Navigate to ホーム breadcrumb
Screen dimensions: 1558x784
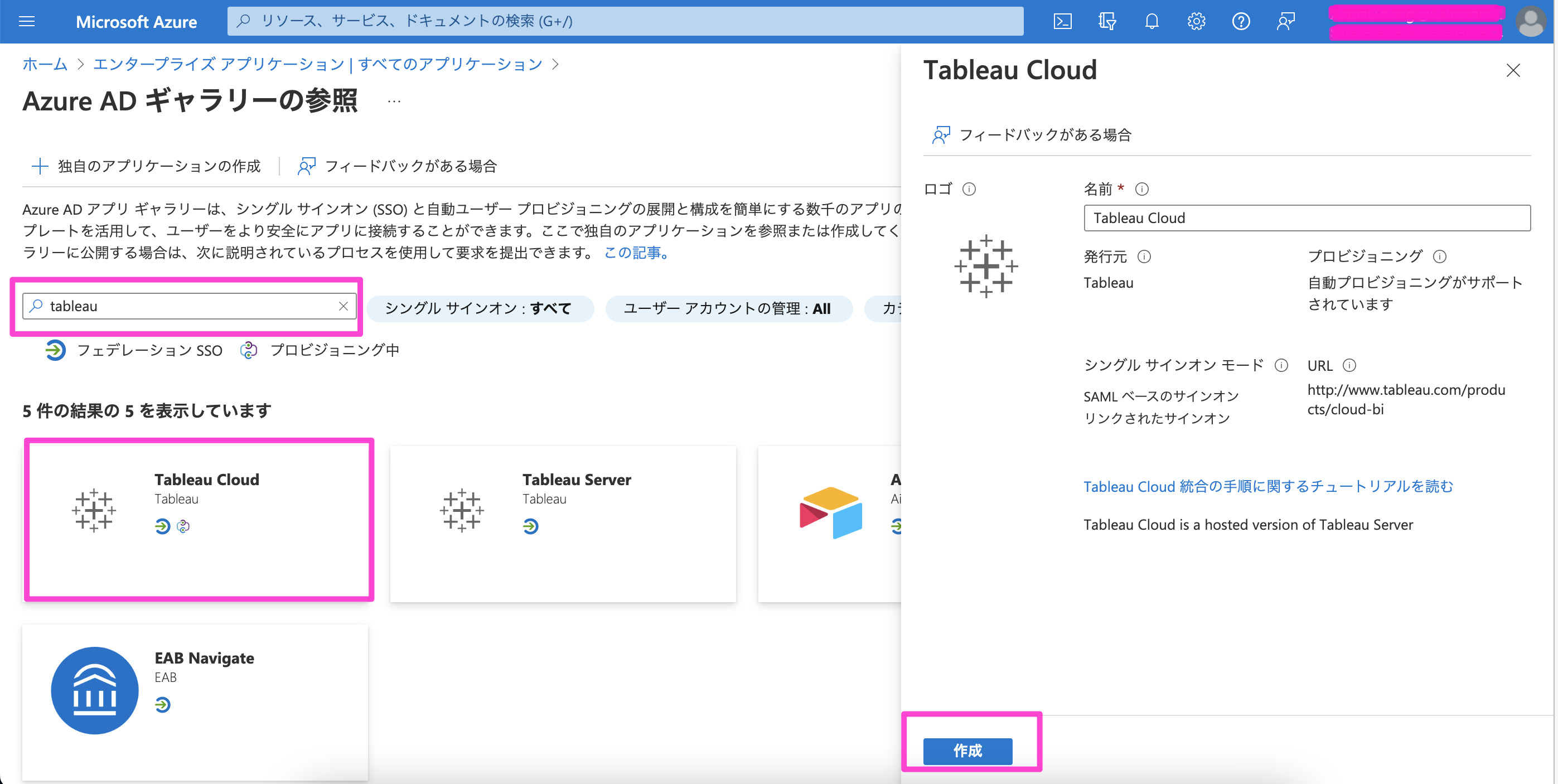44,64
